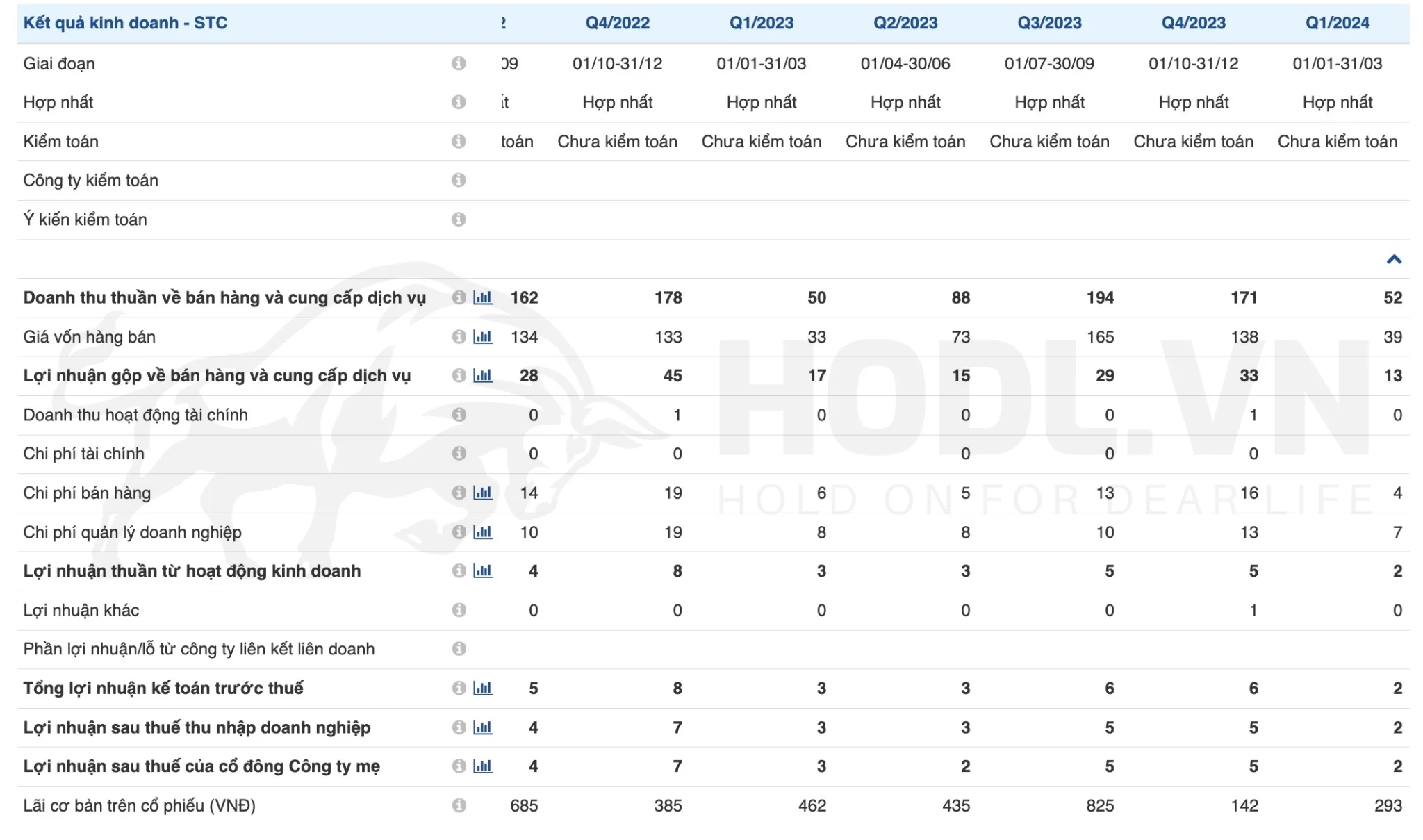The width and height of the screenshot is (1423, 840).
Task: Click info icon beside Ý kiến kiểm toán
Action: (x=459, y=220)
